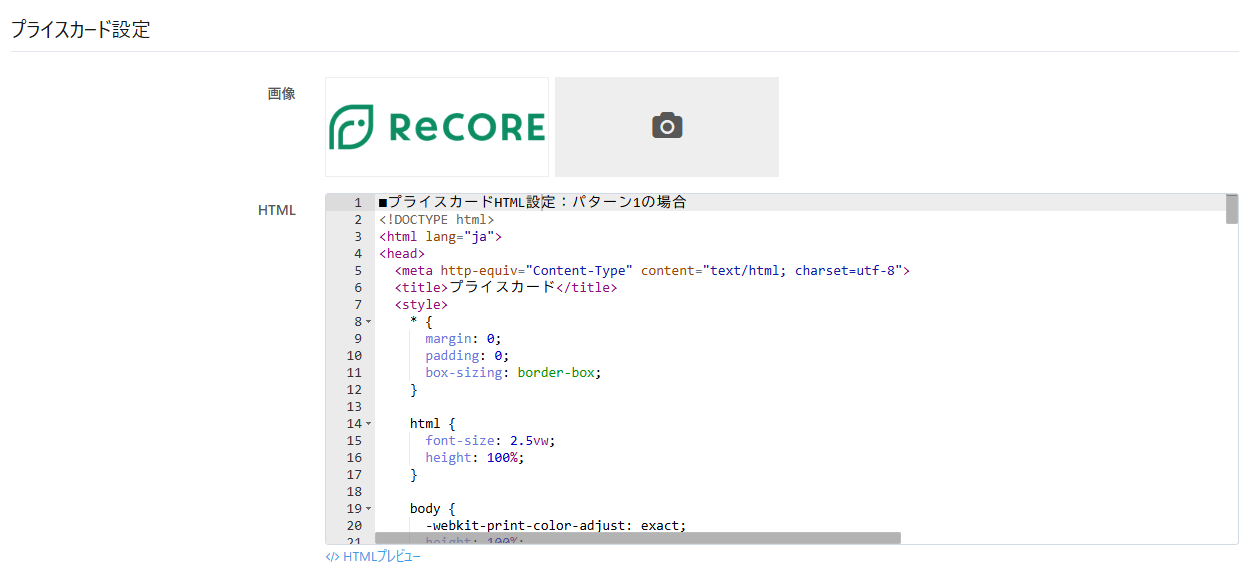Click line 1 text プライスカードHTML設定
Image resolution: width=1255 pixels, height=570 pixels.
click(532, 202)
